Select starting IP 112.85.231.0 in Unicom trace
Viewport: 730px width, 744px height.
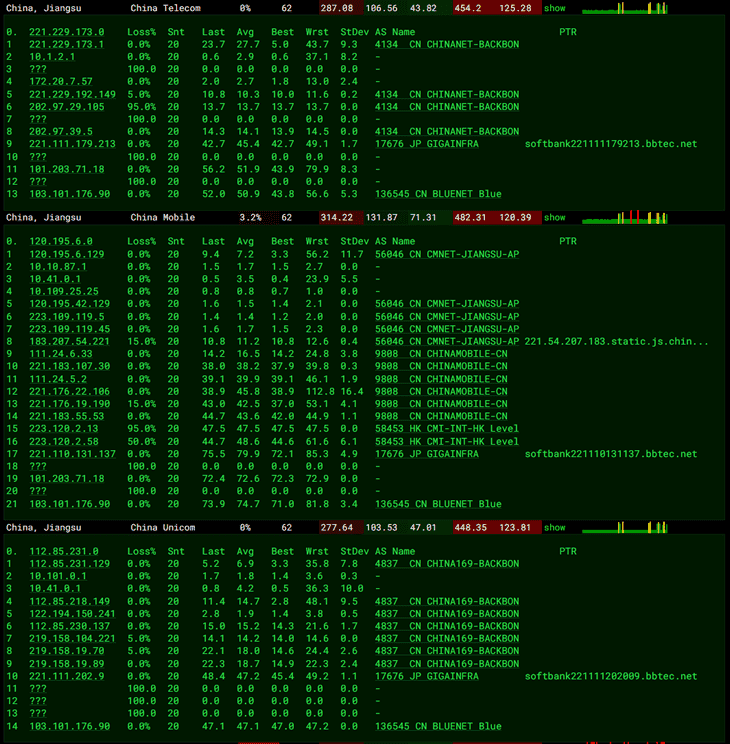tap(64, 551)
